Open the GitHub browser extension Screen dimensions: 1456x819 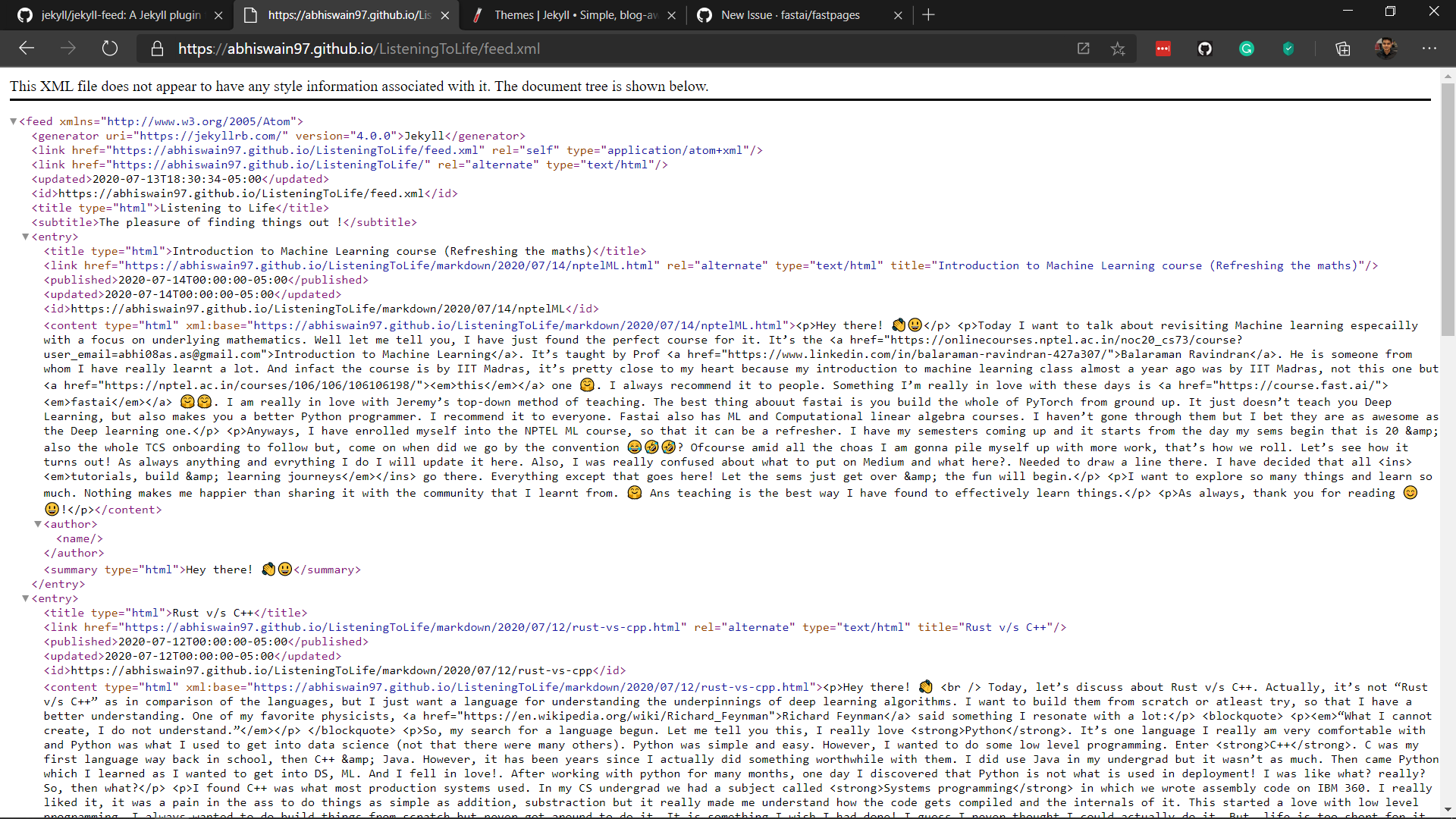1205,48
